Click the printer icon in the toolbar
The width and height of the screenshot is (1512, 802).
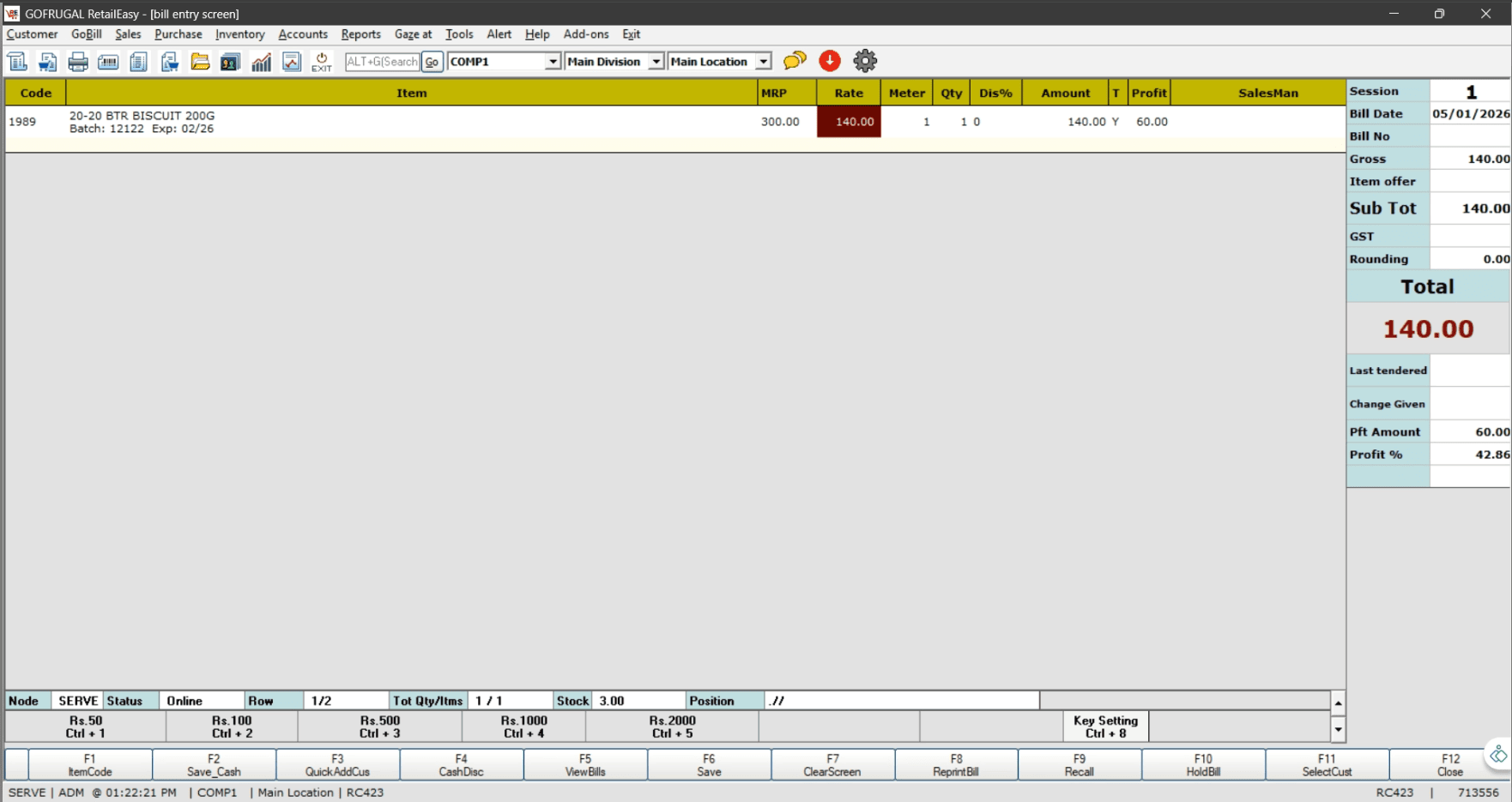[78, 61]
